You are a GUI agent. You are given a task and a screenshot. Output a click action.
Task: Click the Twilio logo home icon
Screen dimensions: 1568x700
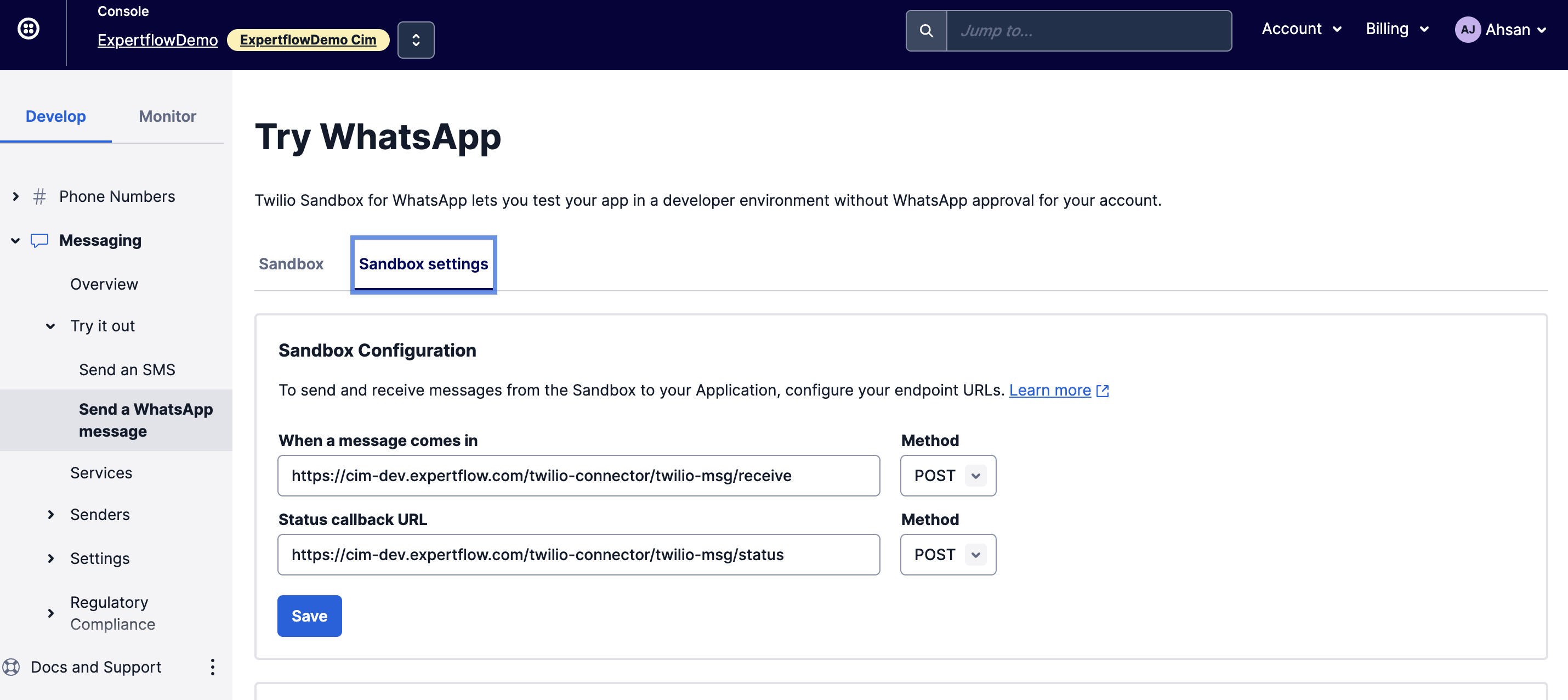click(29, 28)
